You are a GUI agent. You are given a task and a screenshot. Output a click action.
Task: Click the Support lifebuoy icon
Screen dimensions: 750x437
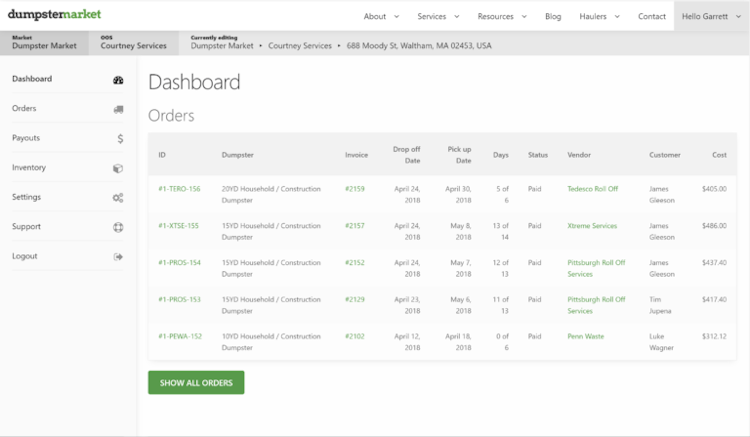118,227
